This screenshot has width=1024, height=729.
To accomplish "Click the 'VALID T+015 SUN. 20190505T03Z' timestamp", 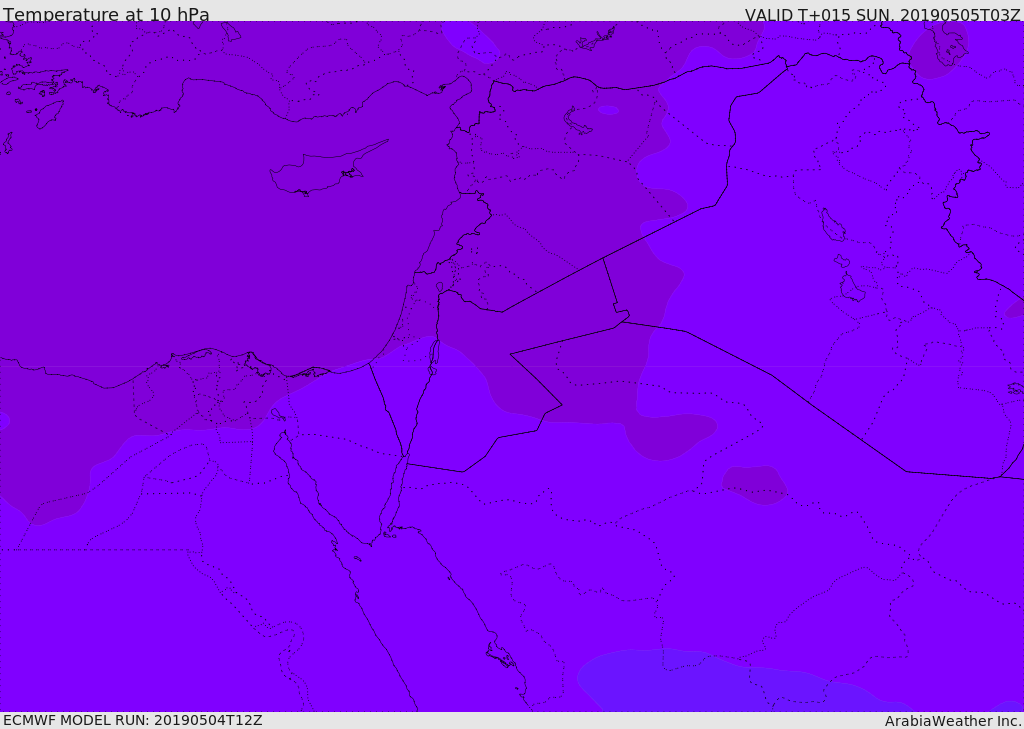I will (882, 15).
